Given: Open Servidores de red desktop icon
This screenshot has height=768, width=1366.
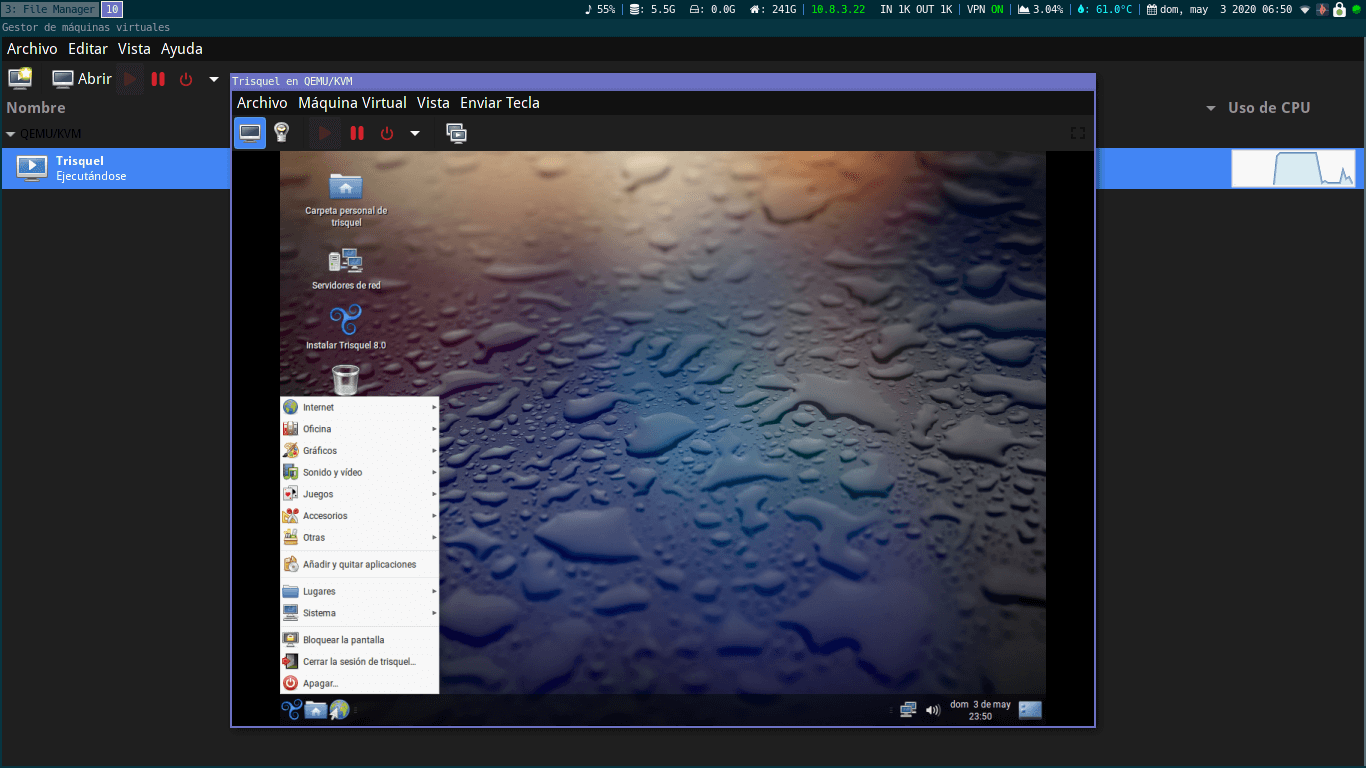Looking at the screenshot, I should (346, 269).
